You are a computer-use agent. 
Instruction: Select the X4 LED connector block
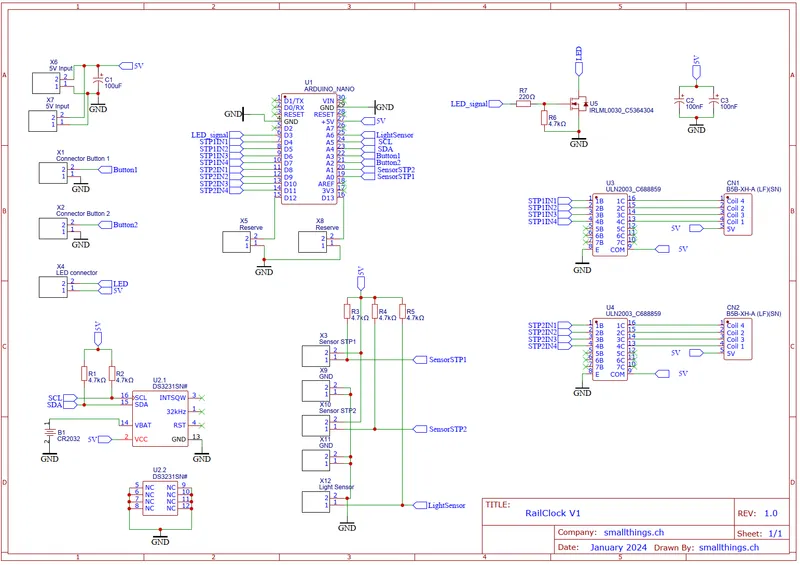pyautogui.click(x=53, y=287)
